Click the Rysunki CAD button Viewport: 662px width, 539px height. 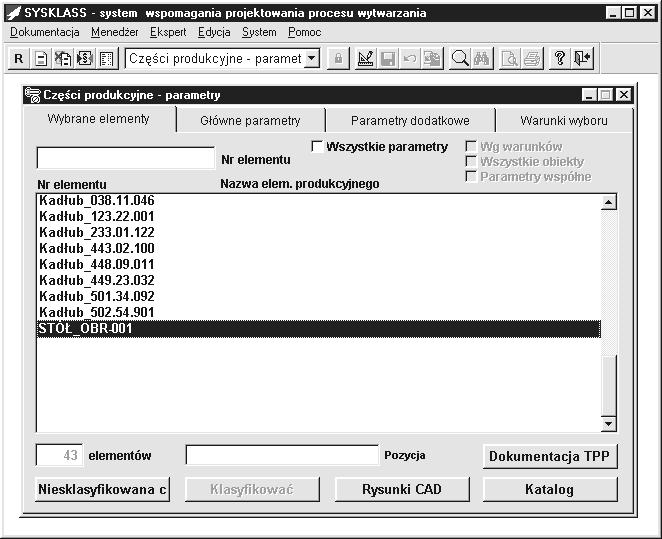402,490
